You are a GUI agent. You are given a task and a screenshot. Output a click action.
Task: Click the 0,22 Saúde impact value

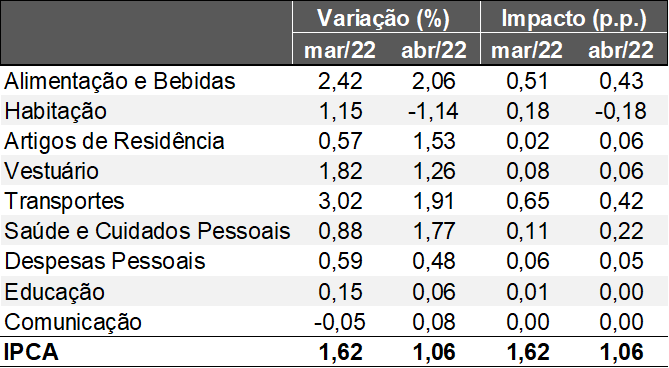coord(621,231)
